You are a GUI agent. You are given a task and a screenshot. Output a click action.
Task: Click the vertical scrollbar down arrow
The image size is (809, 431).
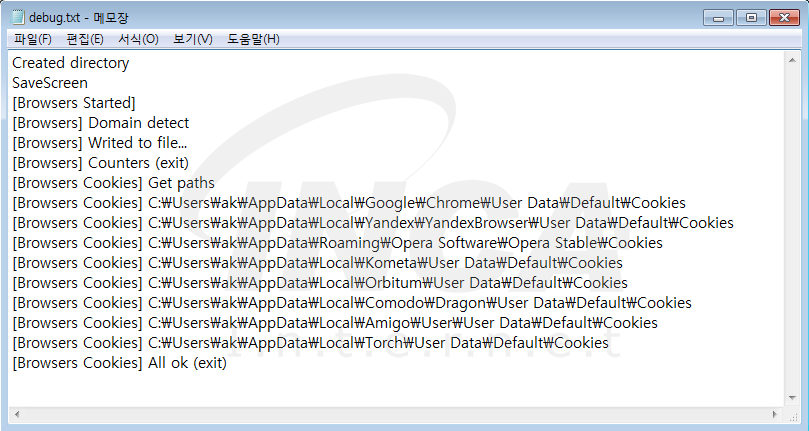pyautogui.click(x=792, y=398)
